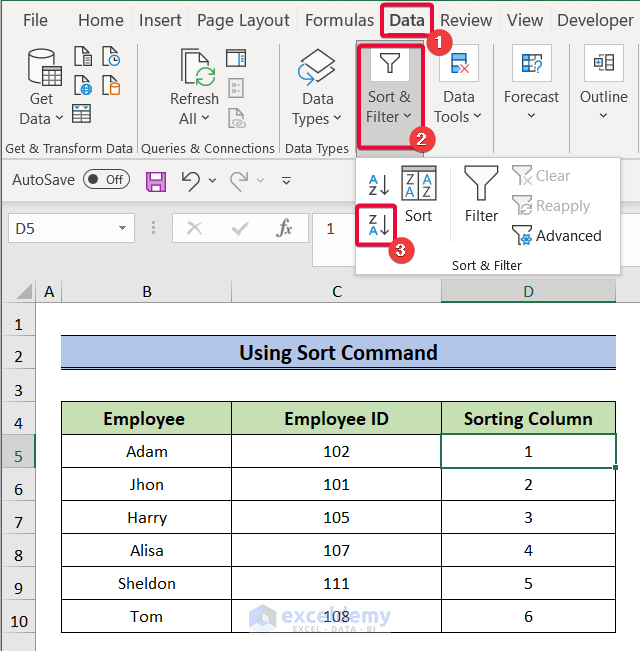Open the Page Layout tab
The image size is (640, 651).
point(243,20)
